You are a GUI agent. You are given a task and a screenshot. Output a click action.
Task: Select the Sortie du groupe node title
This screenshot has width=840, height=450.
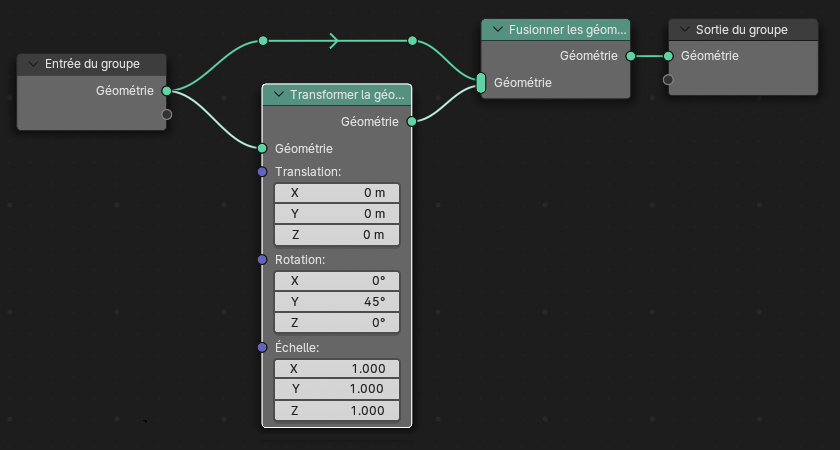742,30
